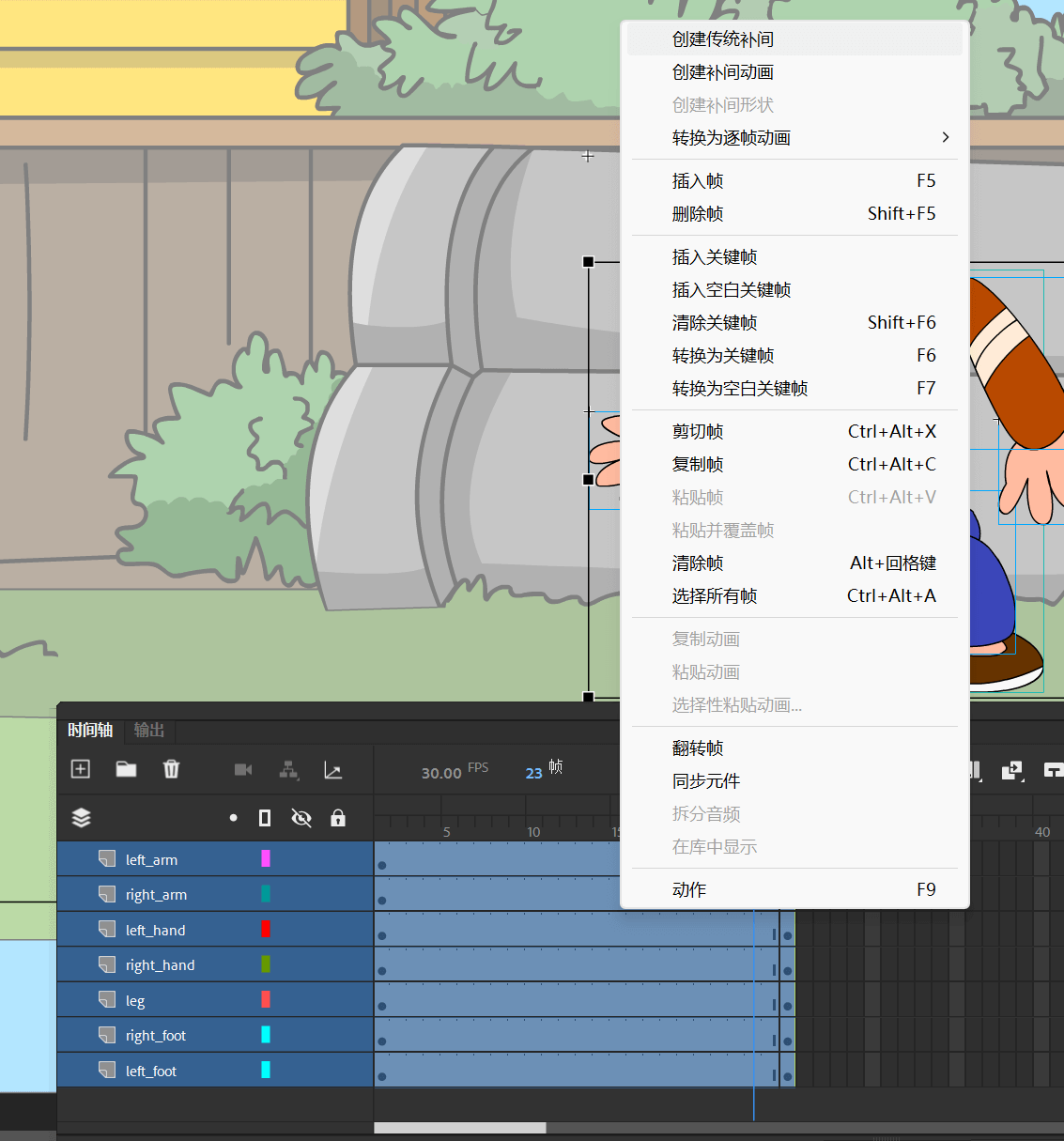Select the right_foot layer name
This screenshot has width=1064, height=1141.
tap(156, 1036)
